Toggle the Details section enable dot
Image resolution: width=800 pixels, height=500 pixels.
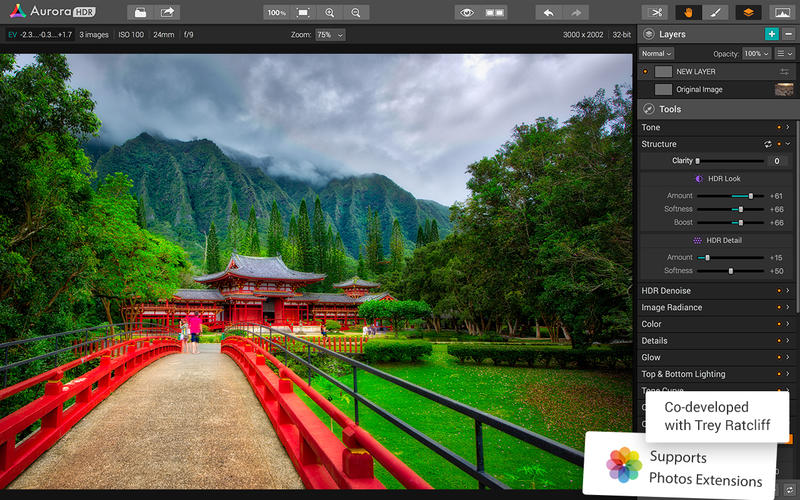coord(779,341)
